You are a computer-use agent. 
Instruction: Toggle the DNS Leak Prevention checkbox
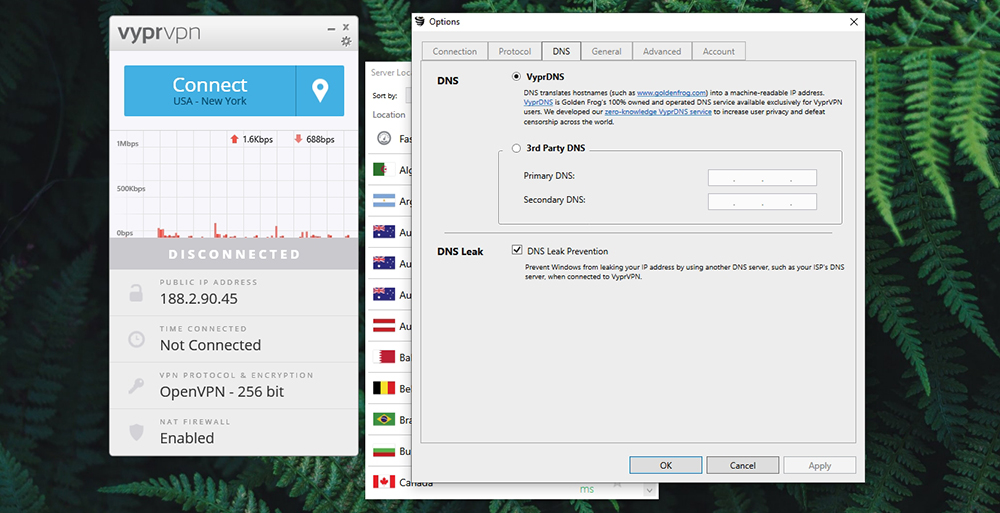pyautogui.click(x=517, y=250)
